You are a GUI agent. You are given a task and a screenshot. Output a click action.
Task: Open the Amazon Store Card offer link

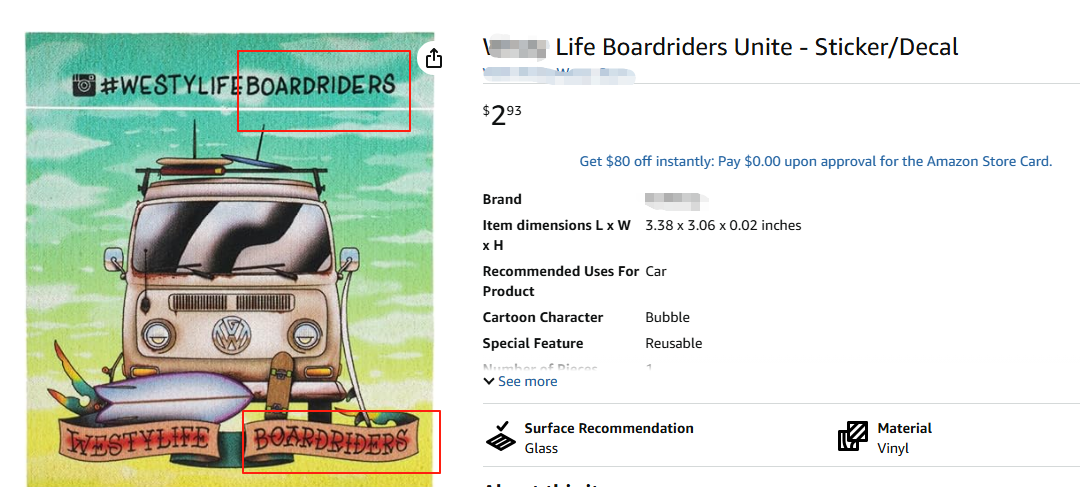tap(815, 161)
